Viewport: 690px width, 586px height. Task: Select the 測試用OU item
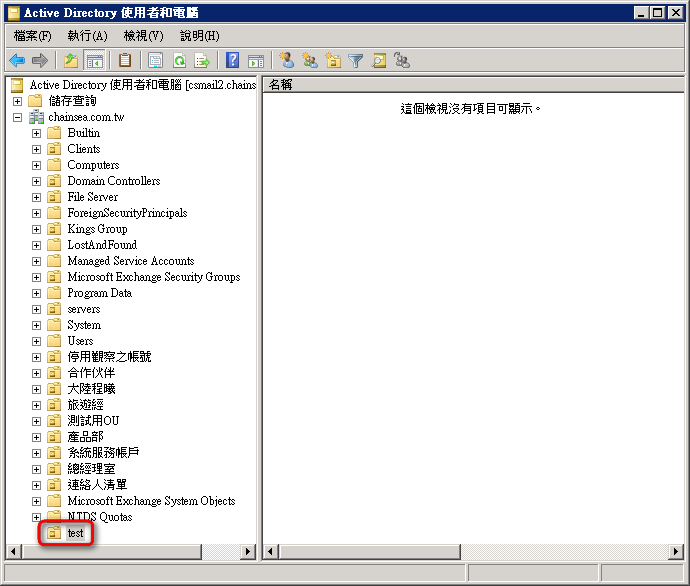point(93,421)
